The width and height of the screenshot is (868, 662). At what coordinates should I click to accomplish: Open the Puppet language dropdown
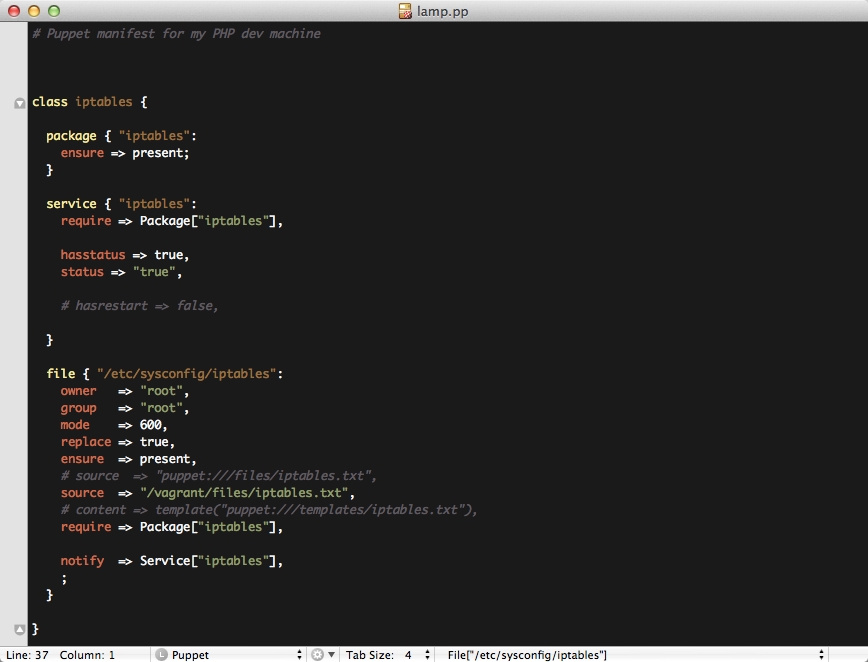click(229, 655)
